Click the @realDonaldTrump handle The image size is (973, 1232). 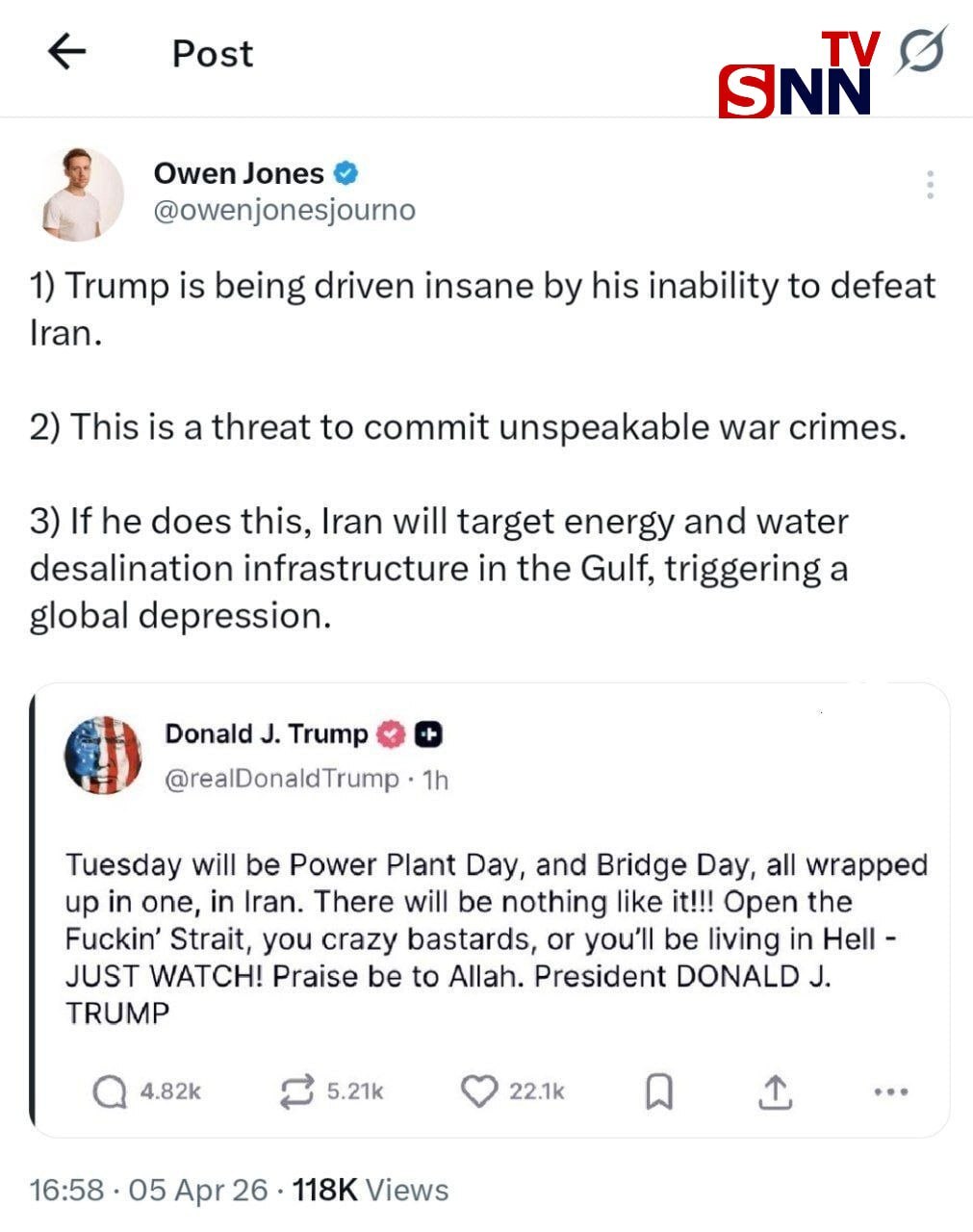[282, 778]
